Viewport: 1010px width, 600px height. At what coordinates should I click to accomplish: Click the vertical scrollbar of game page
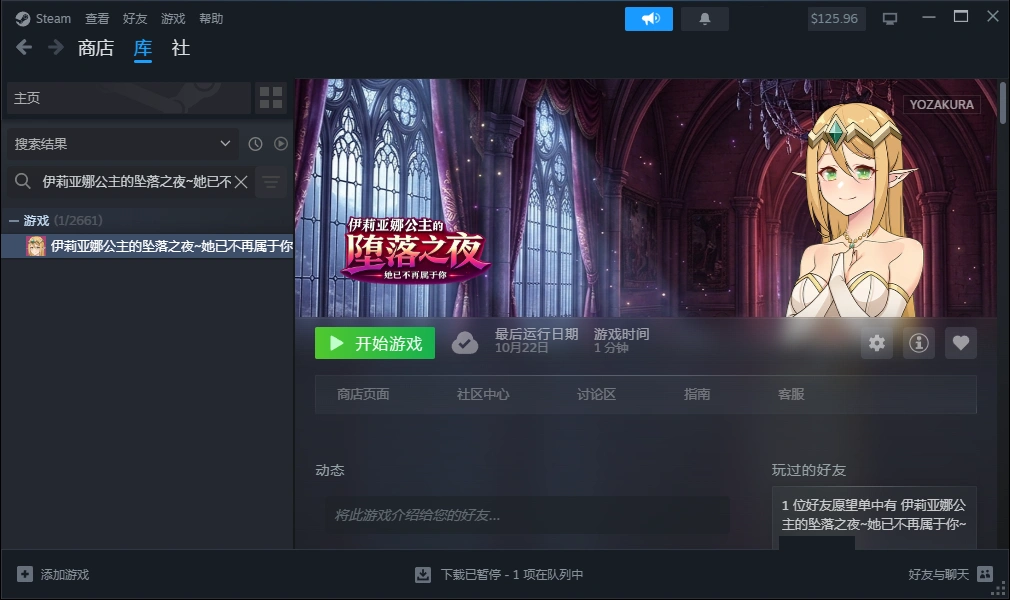pos(1002,102)
